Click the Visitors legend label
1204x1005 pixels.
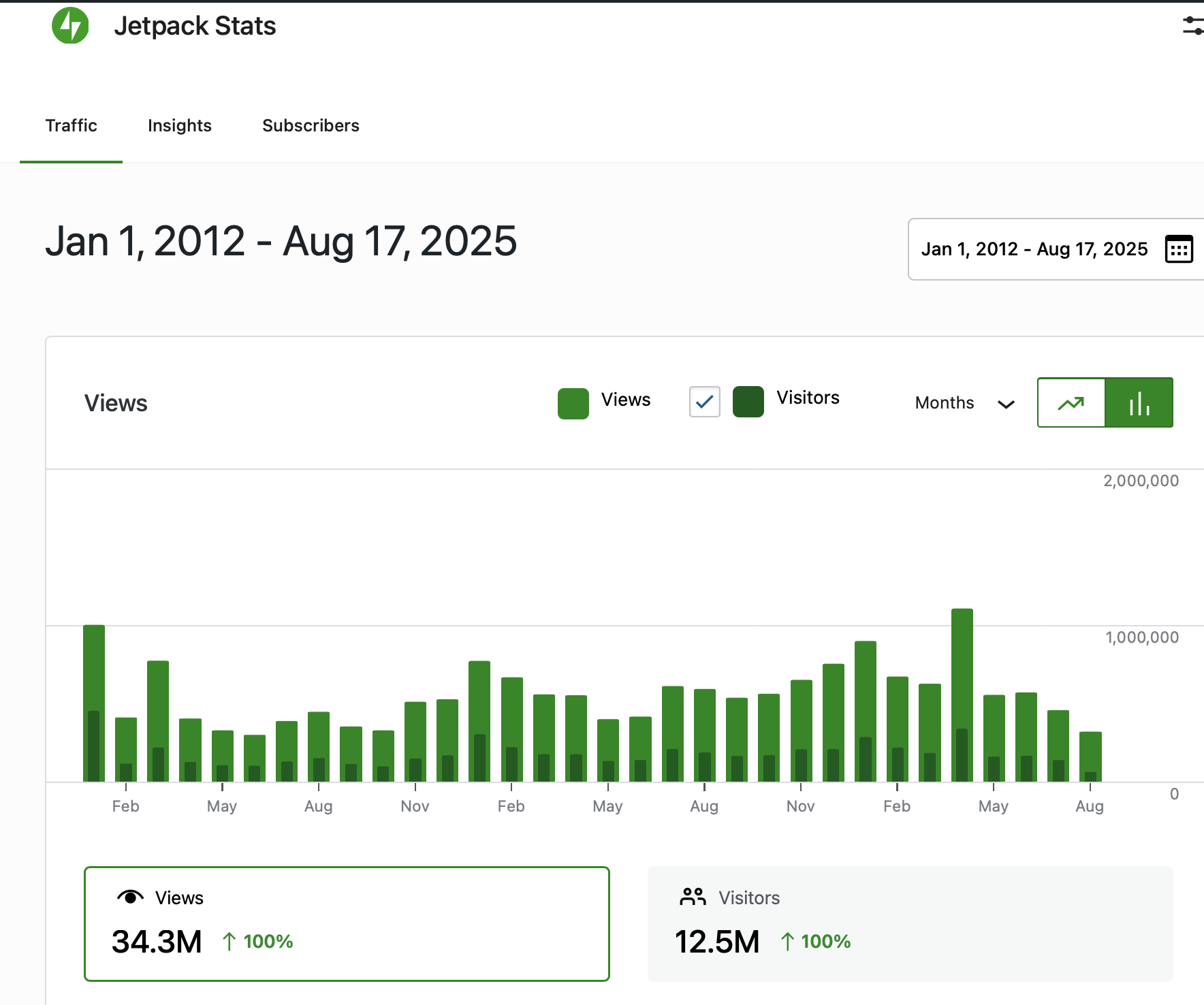point(808,398)
